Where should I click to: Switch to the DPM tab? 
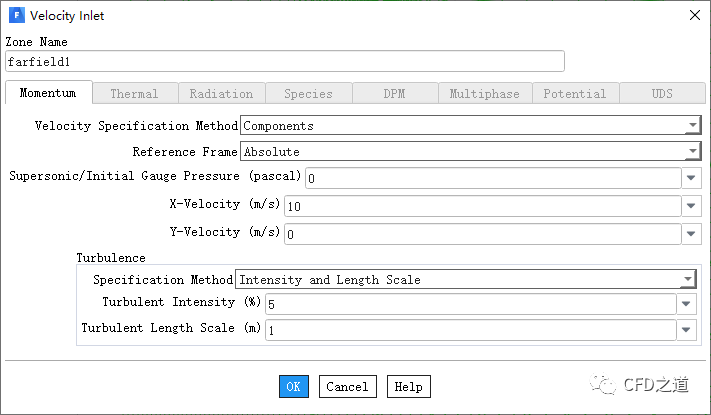(x=394, y=93)
